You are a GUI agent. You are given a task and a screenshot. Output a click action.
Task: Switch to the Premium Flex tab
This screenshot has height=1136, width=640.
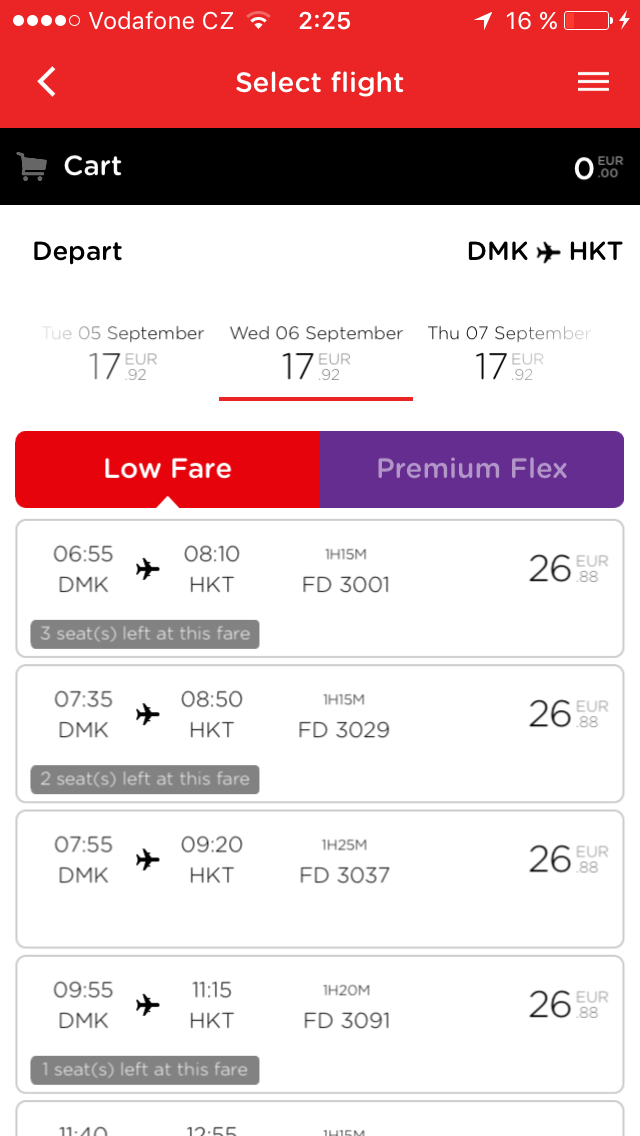coord(471,469)
